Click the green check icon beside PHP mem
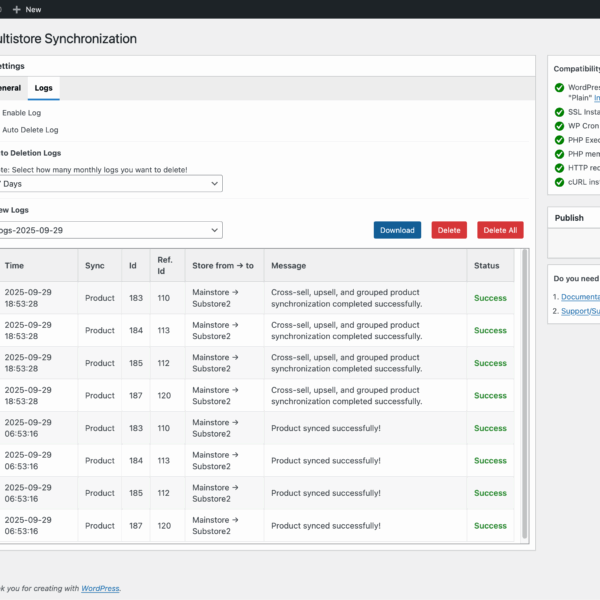600x600 pixels. (x=559, y=154)
